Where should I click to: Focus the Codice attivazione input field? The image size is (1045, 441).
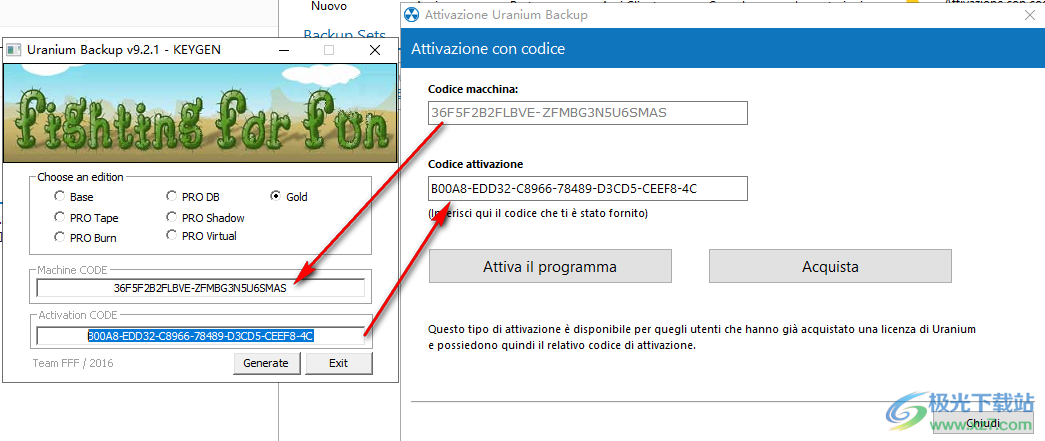(x=588, y=188)
